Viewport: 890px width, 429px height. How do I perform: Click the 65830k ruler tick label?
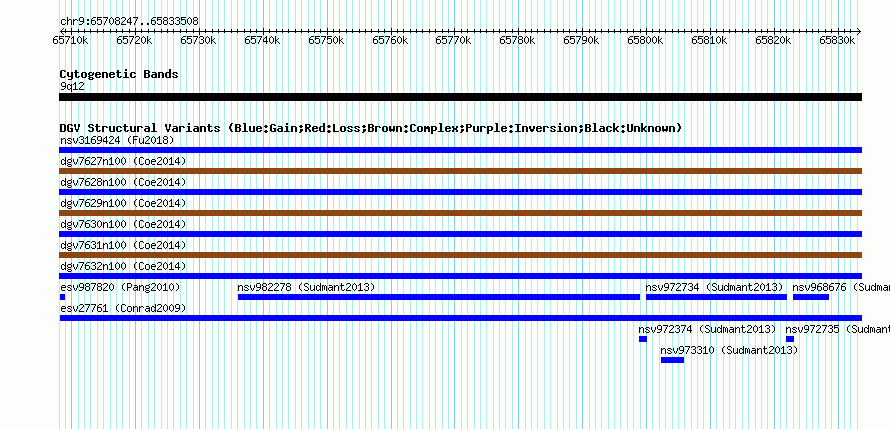point(838,40)
